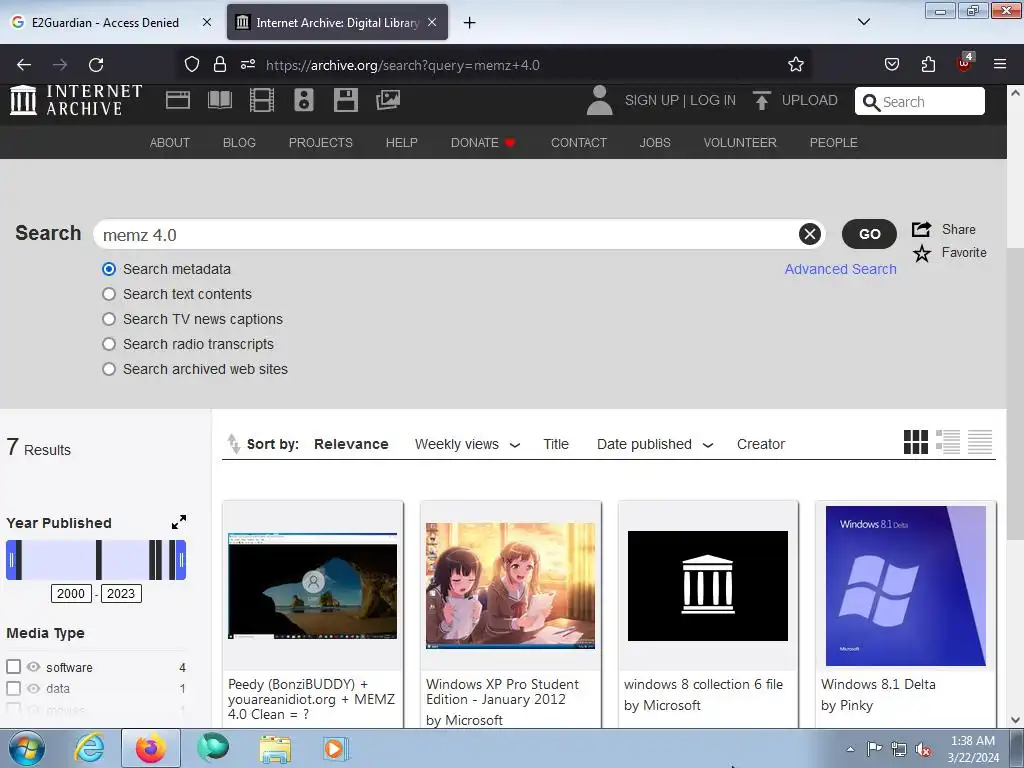Click the LOG IN link
Image resolution: width=1024 pixels, height=768 pixels.
coord(712,100)
